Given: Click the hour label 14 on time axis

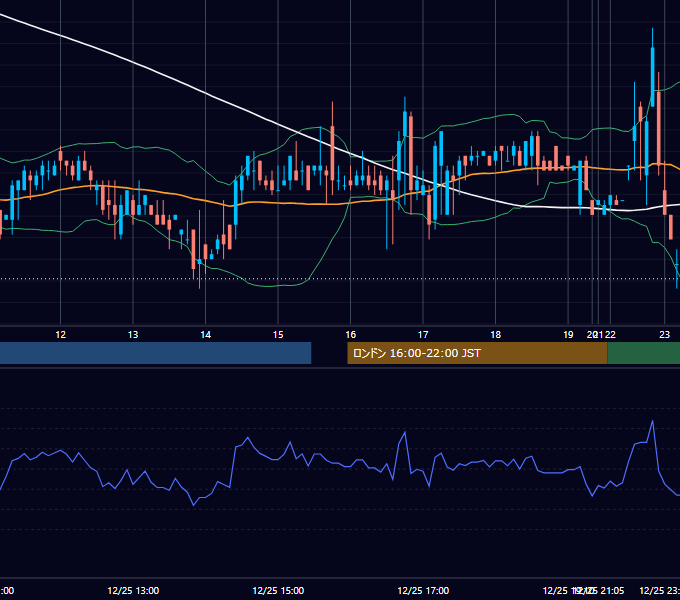Looking at the screenshot, I should 206,335.
